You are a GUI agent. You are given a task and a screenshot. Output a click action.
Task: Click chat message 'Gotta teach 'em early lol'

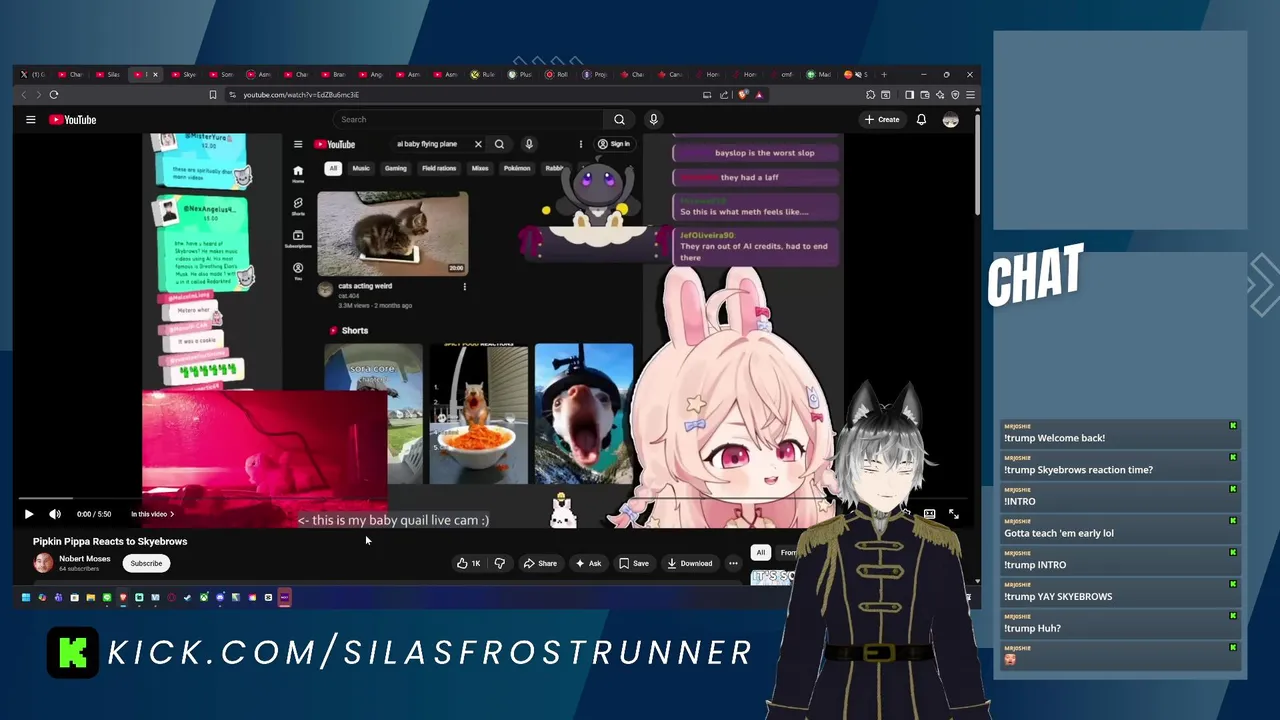pos(1059,533)
